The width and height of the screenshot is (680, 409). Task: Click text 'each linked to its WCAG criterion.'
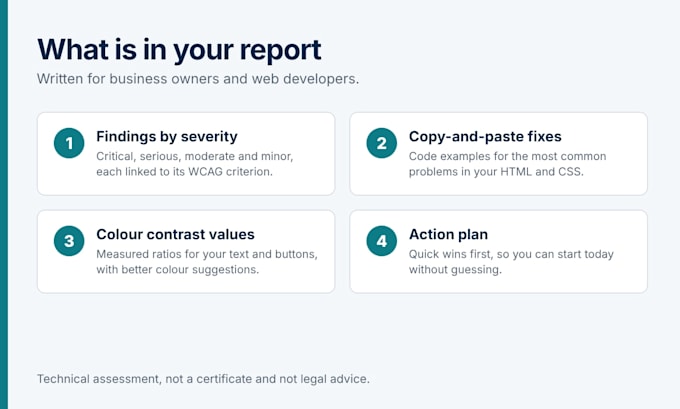pos(184,172)
